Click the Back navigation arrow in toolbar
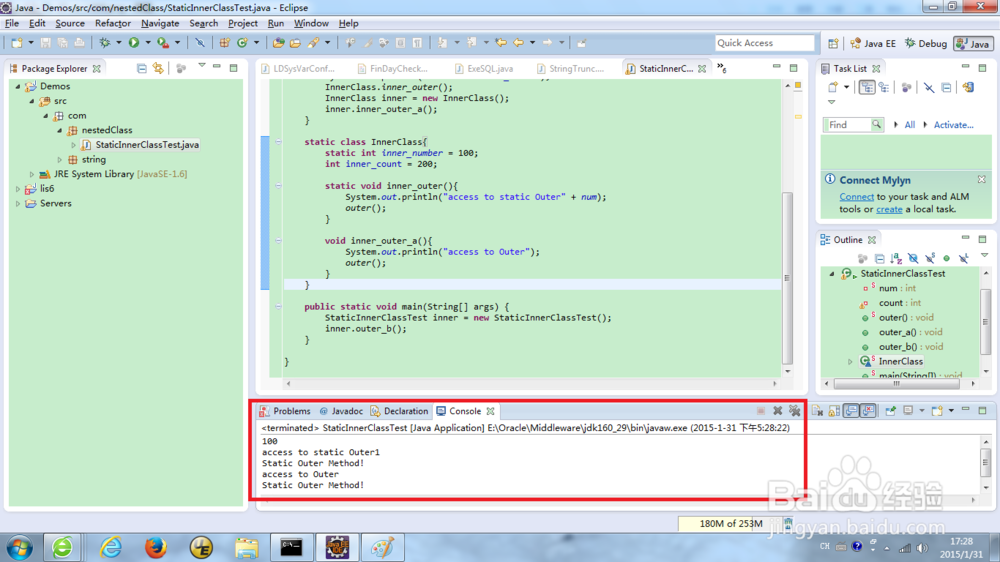Screen dimensions: 1000x562 tap(518, 43)
